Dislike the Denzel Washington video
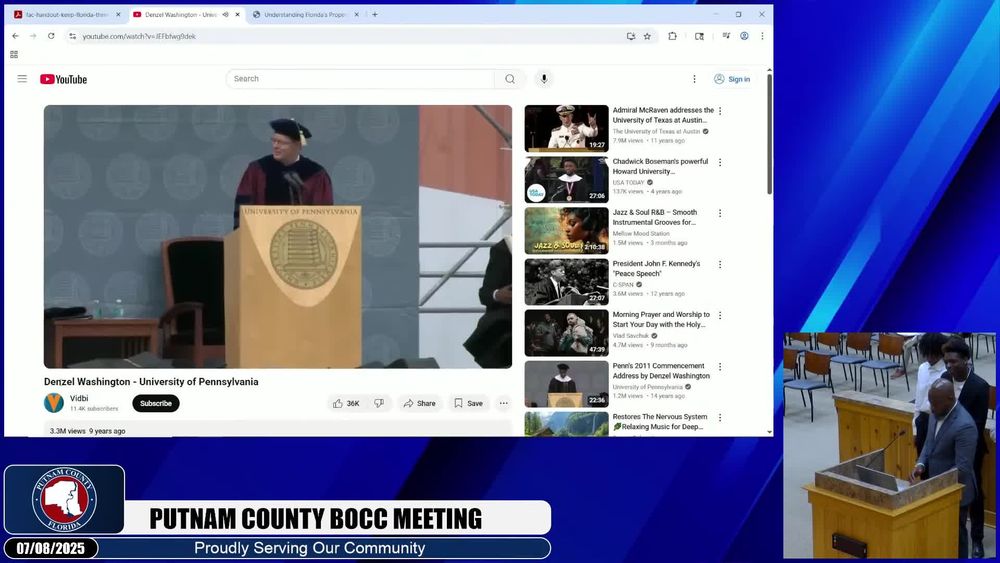This screenshot has height=563, width=1000. click(x=379, y=404)
